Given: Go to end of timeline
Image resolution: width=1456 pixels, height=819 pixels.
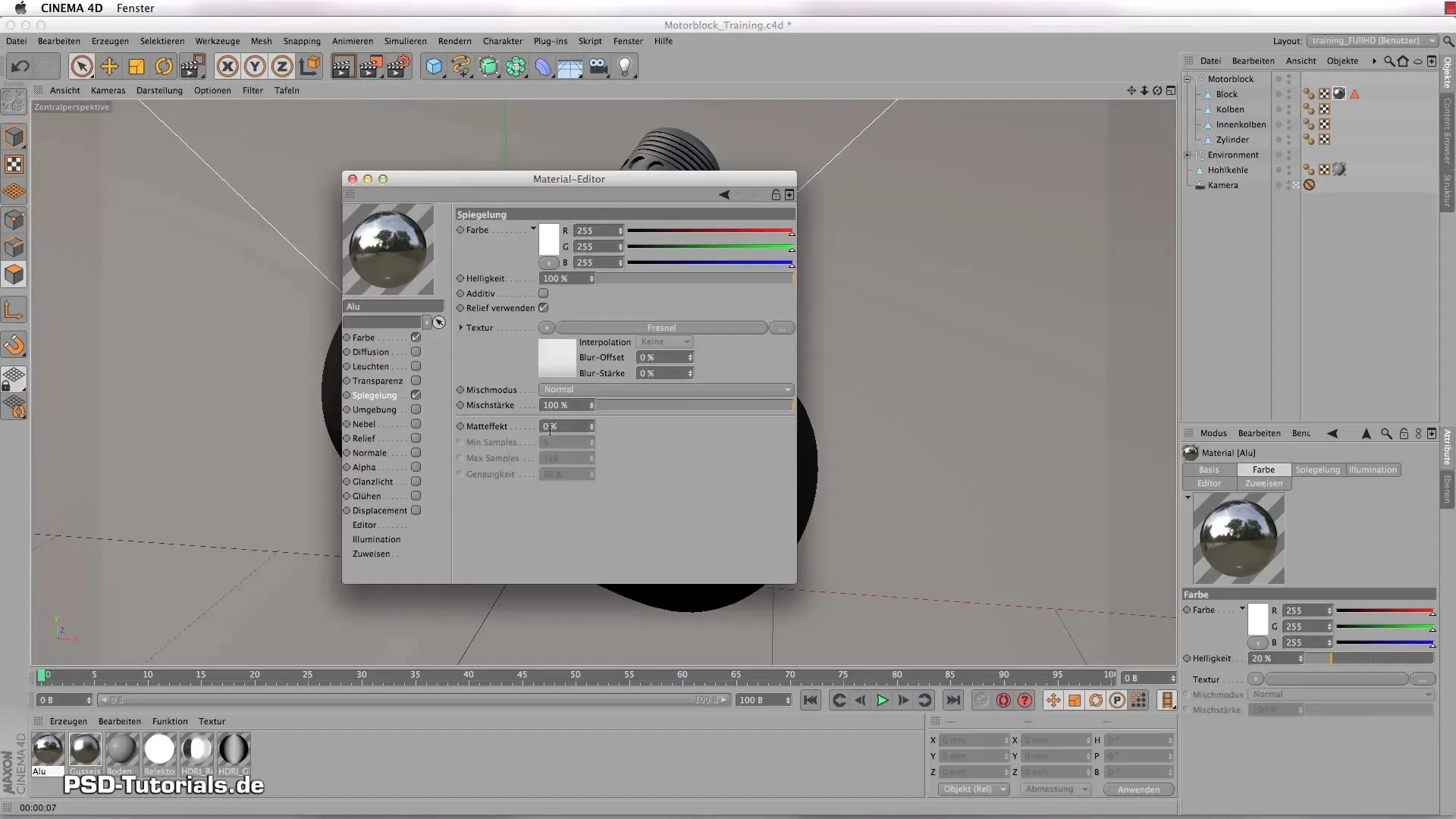Looking at the screenshot, I should [x=953, y=700].
